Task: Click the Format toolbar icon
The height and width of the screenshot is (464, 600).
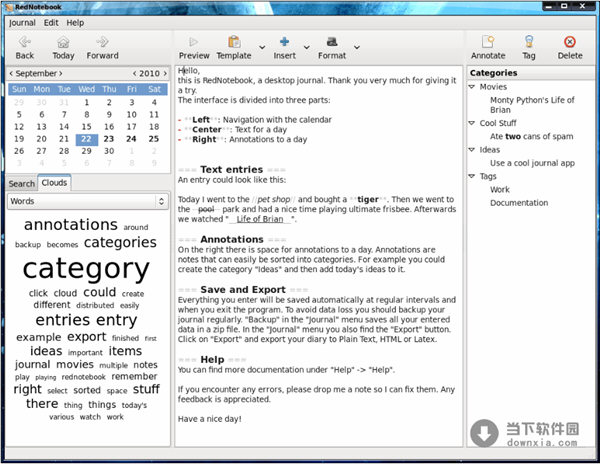Action: coord(332,42)
